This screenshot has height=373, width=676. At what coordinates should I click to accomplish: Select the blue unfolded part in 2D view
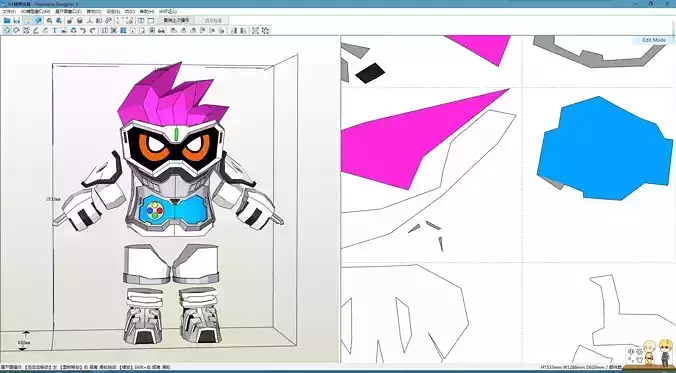604,149
